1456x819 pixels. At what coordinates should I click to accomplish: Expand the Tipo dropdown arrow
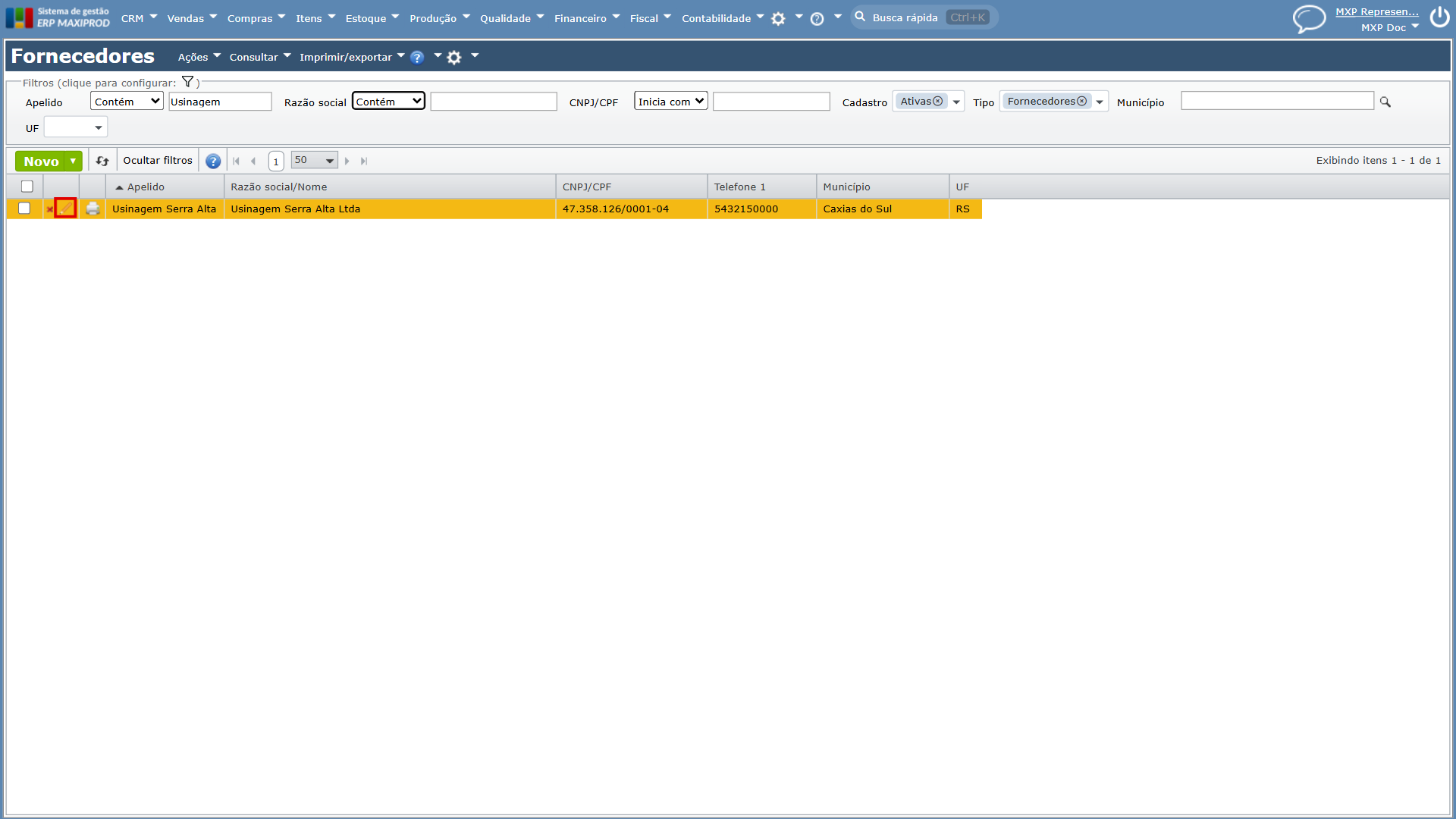coord(1100,102)
